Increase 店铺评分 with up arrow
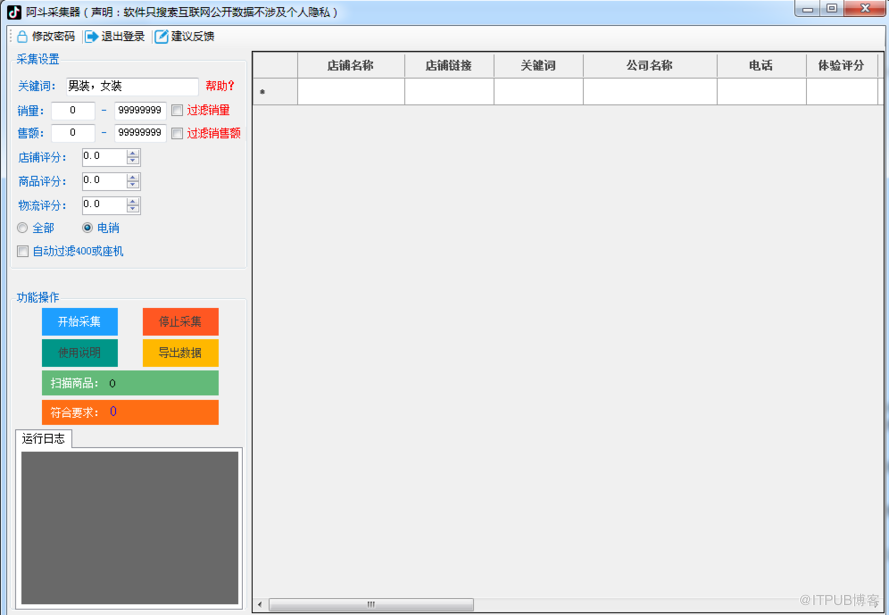889x615 pixels. click(x=133, y=153)
